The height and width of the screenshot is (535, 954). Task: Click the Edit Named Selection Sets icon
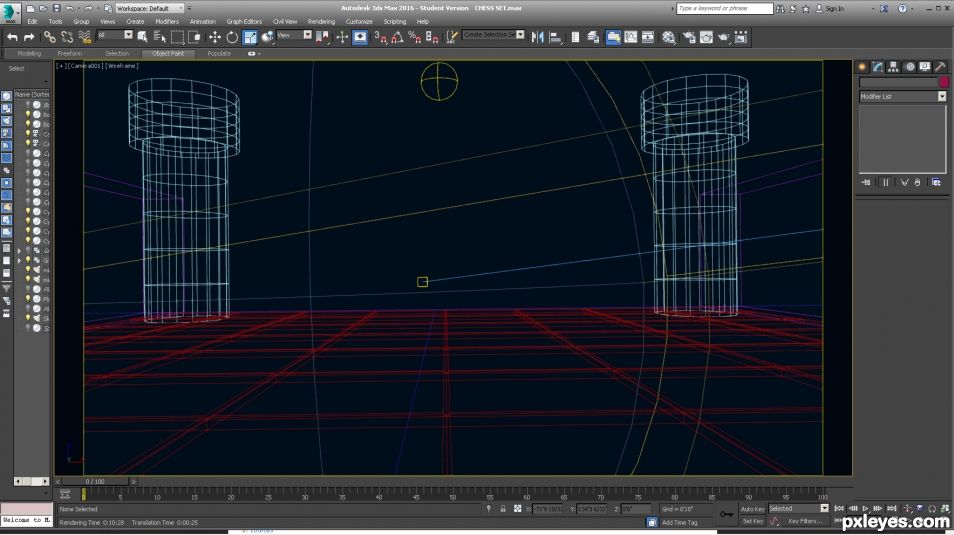[x=452, y=38]
